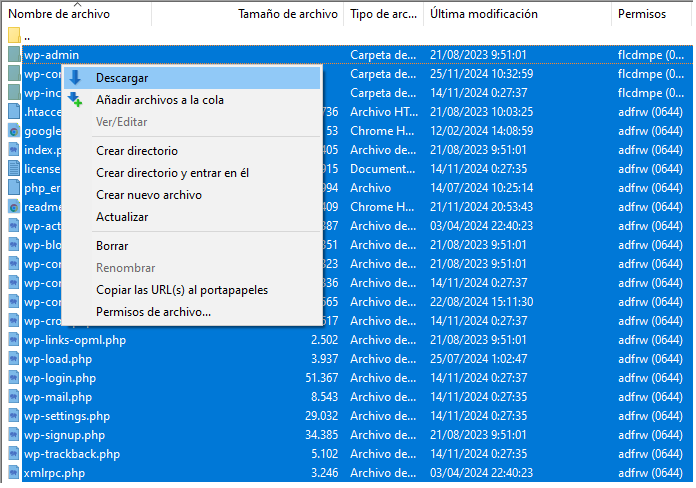Click the green add-to-queue icon in the menu
Image resolution: width=696 pixels, height=488 pixels.
click(75, 100)
